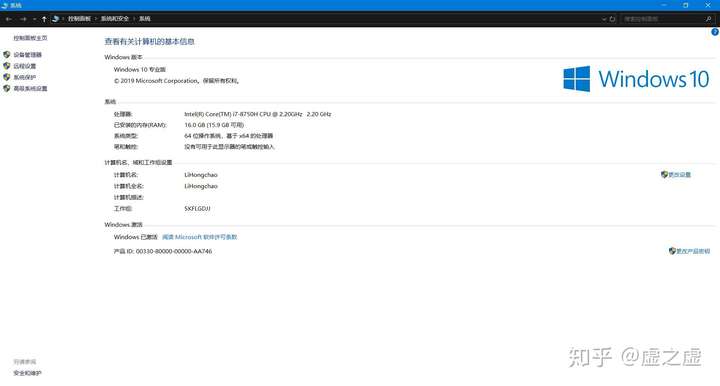Click the pen and touch value text
This screenshot has width=720, height=386.
[230, 147]
